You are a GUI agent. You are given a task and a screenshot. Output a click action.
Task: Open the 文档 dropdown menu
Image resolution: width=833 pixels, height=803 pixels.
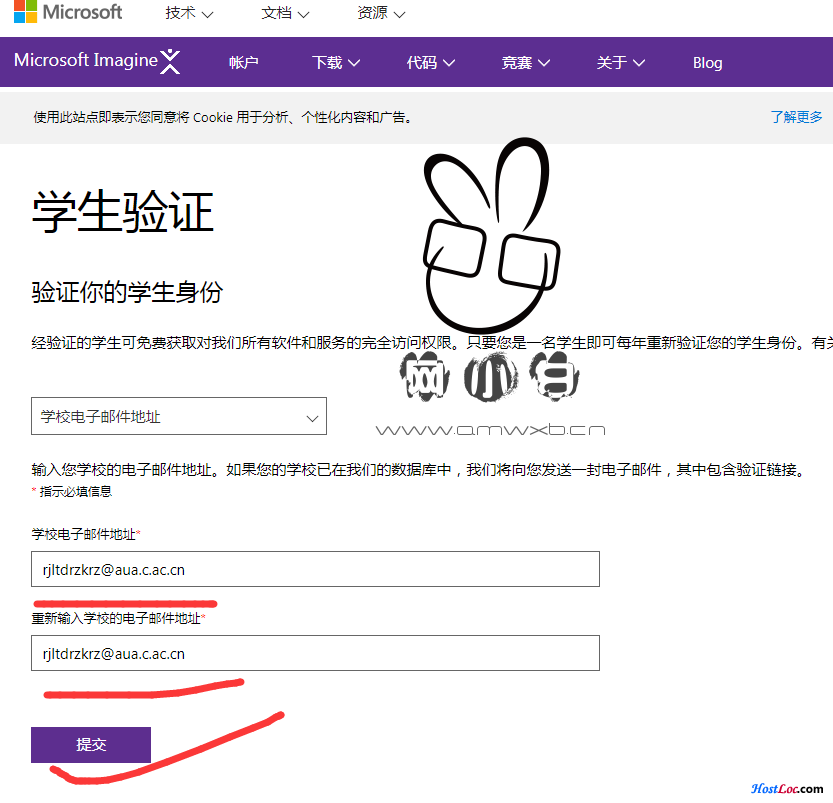[x=285, y=14]
